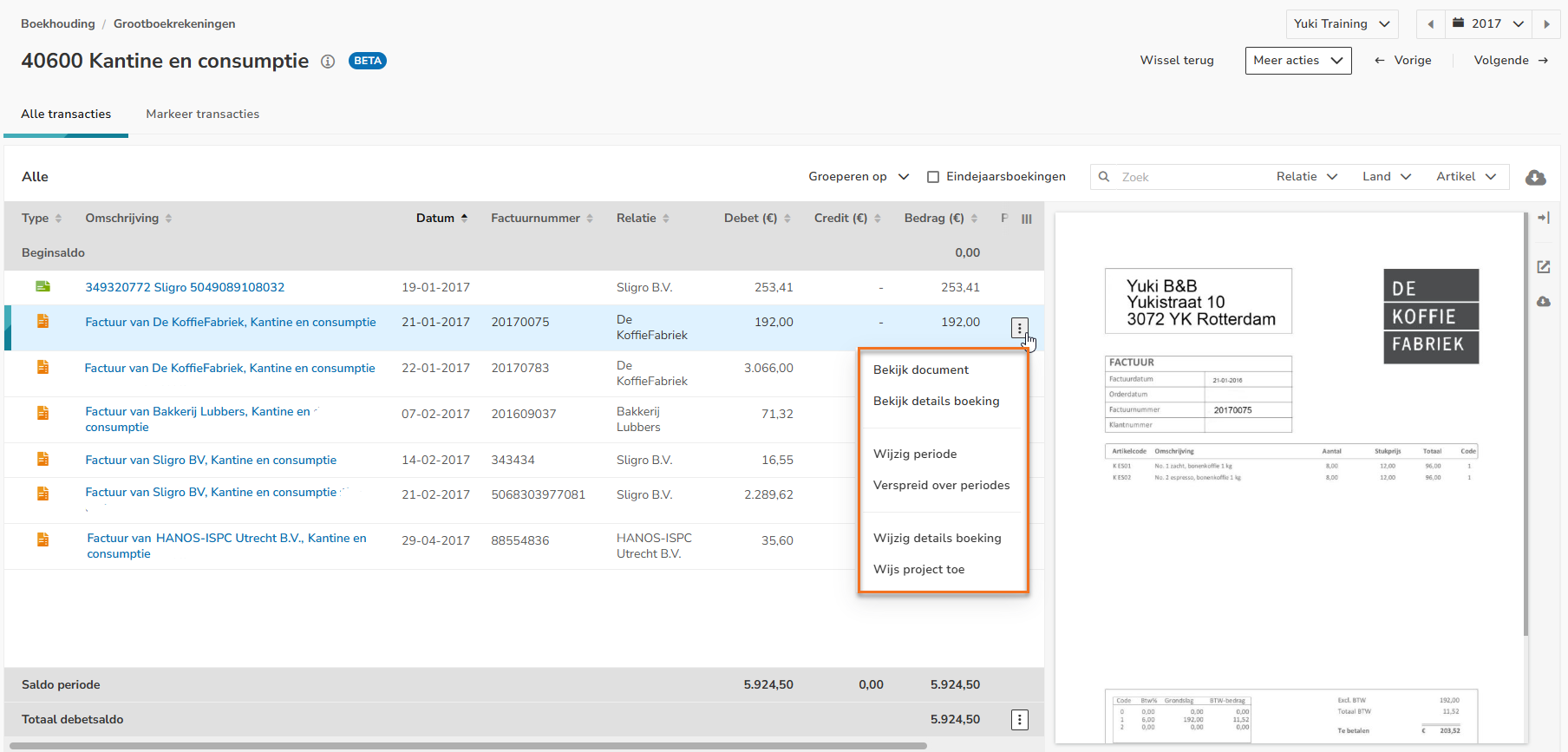Download the previewed document via cloud icon

(1544, 302)
